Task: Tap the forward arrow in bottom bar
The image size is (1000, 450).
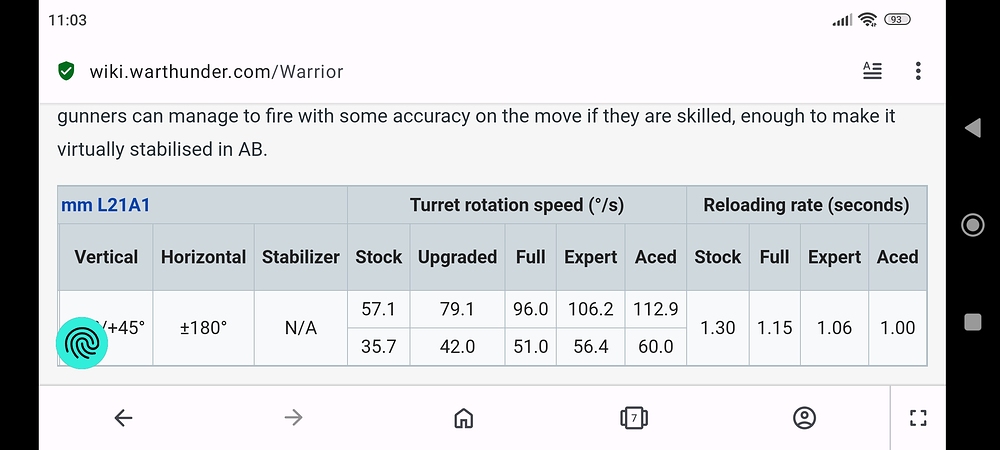Action: (293, 418)
